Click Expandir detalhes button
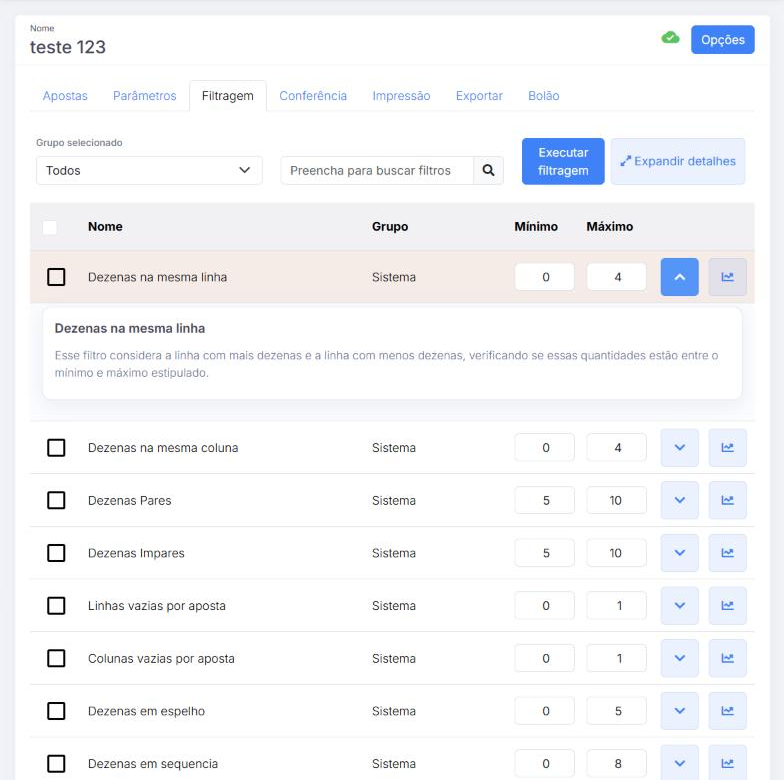The height and width of the screenshot is (780, 784). pyautogui.click(x=678, y=162)
